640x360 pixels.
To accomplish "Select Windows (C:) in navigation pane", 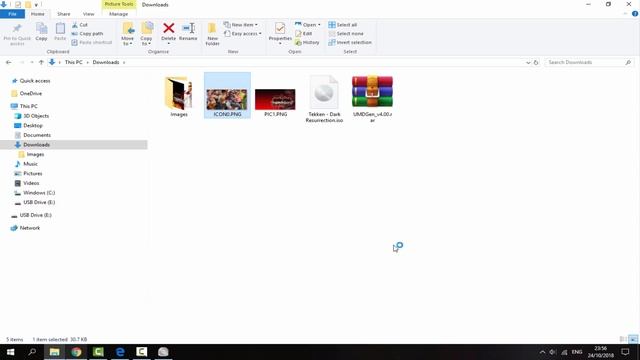I will (39, 193).
